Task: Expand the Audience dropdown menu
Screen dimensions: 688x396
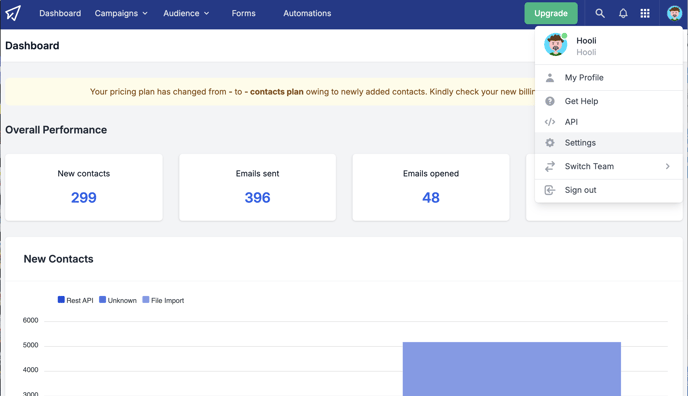Action: pyautogui.click(x=186, y=14)
